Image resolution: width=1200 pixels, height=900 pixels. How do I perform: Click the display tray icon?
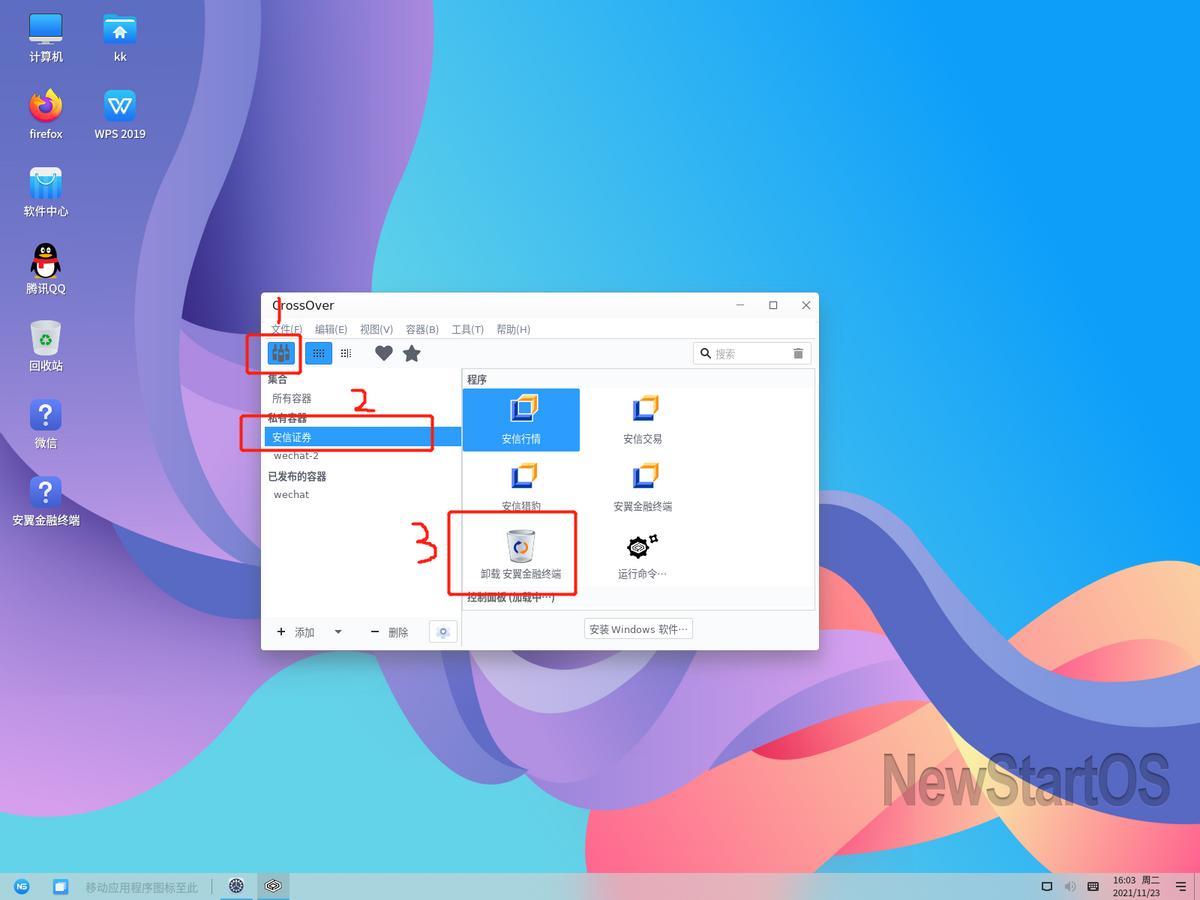click(x=1047, y=886)
